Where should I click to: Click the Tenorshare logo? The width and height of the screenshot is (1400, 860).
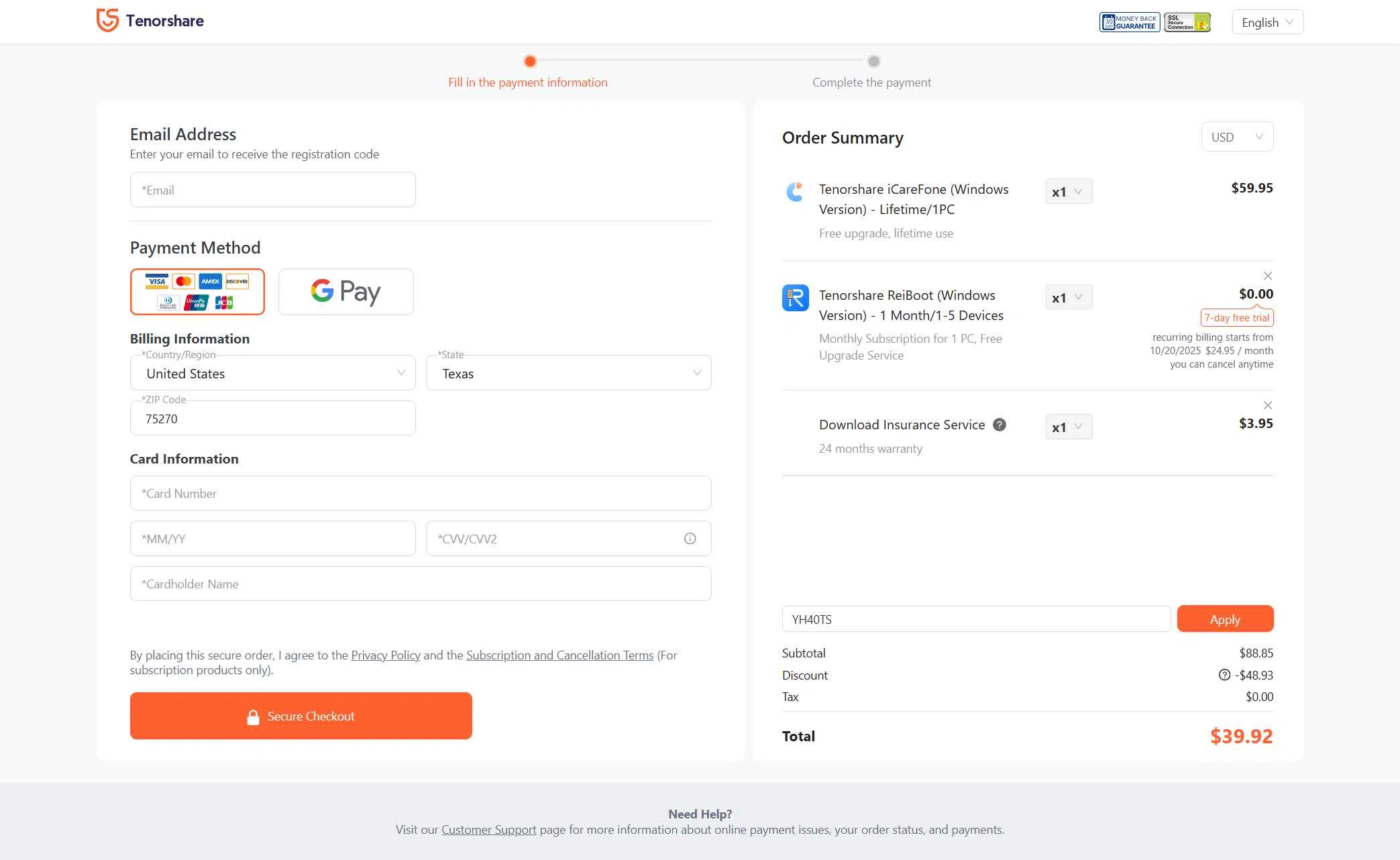(150, 21)
